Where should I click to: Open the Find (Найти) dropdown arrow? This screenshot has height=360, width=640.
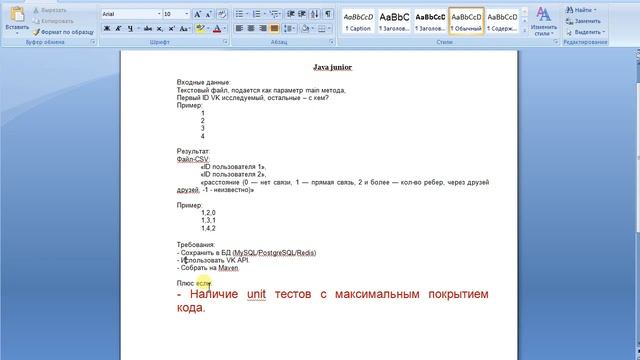coord(595,10)
